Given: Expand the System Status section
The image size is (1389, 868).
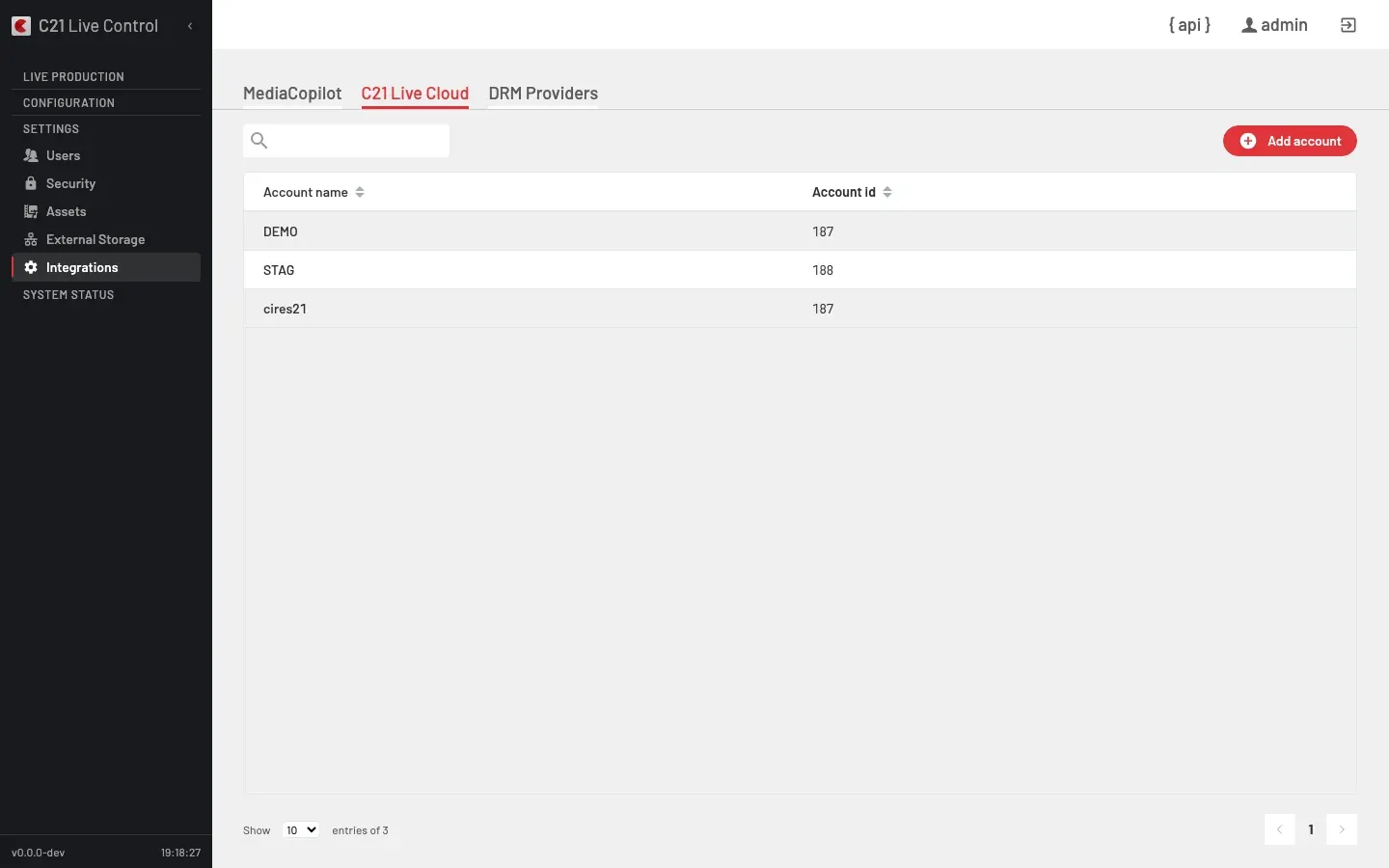Looking at the screenshot, I should [x=68, y=295].
